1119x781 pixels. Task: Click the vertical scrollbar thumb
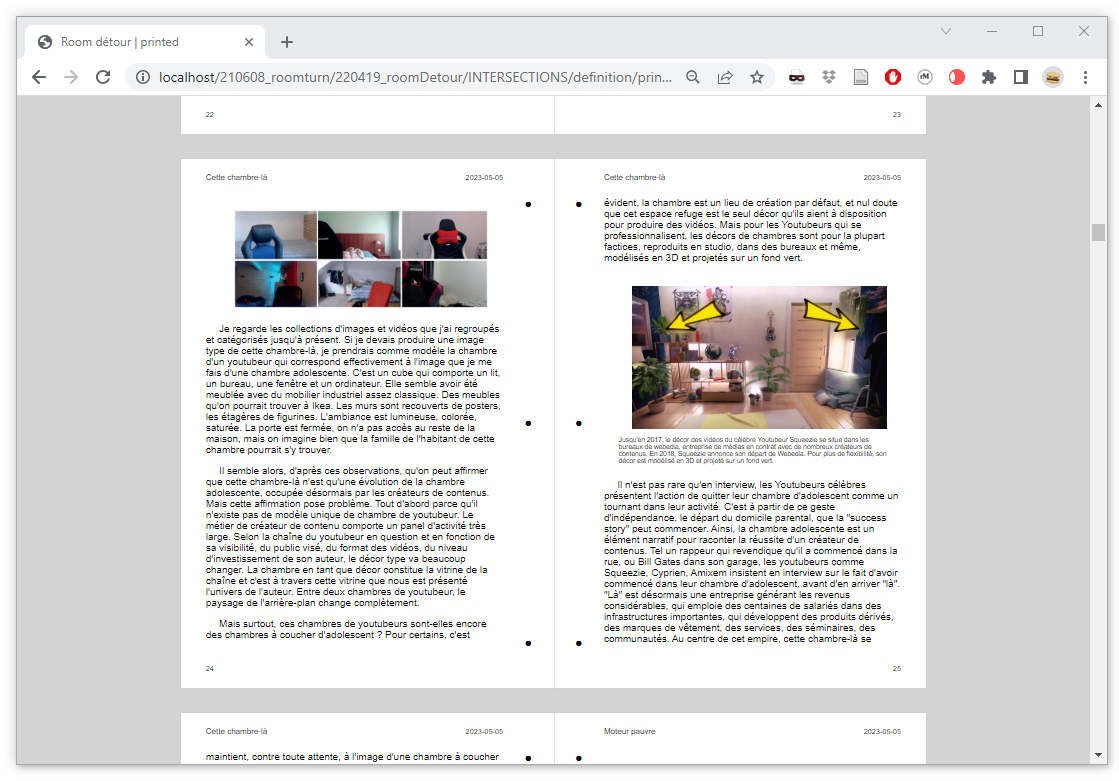tap(1098, 232)
